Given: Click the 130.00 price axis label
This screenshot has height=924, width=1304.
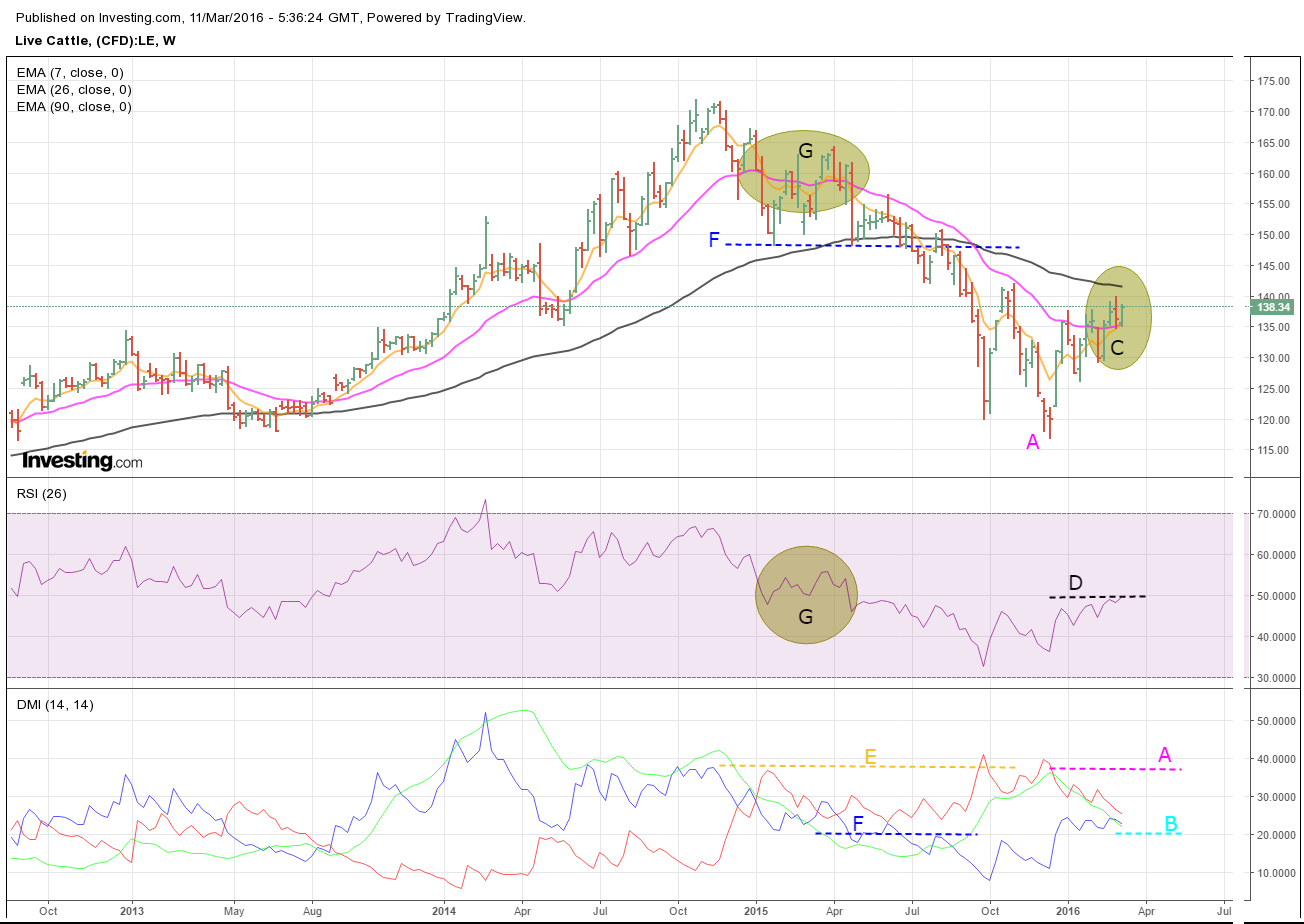Looking at the screenshot, I should (1275, 358).
